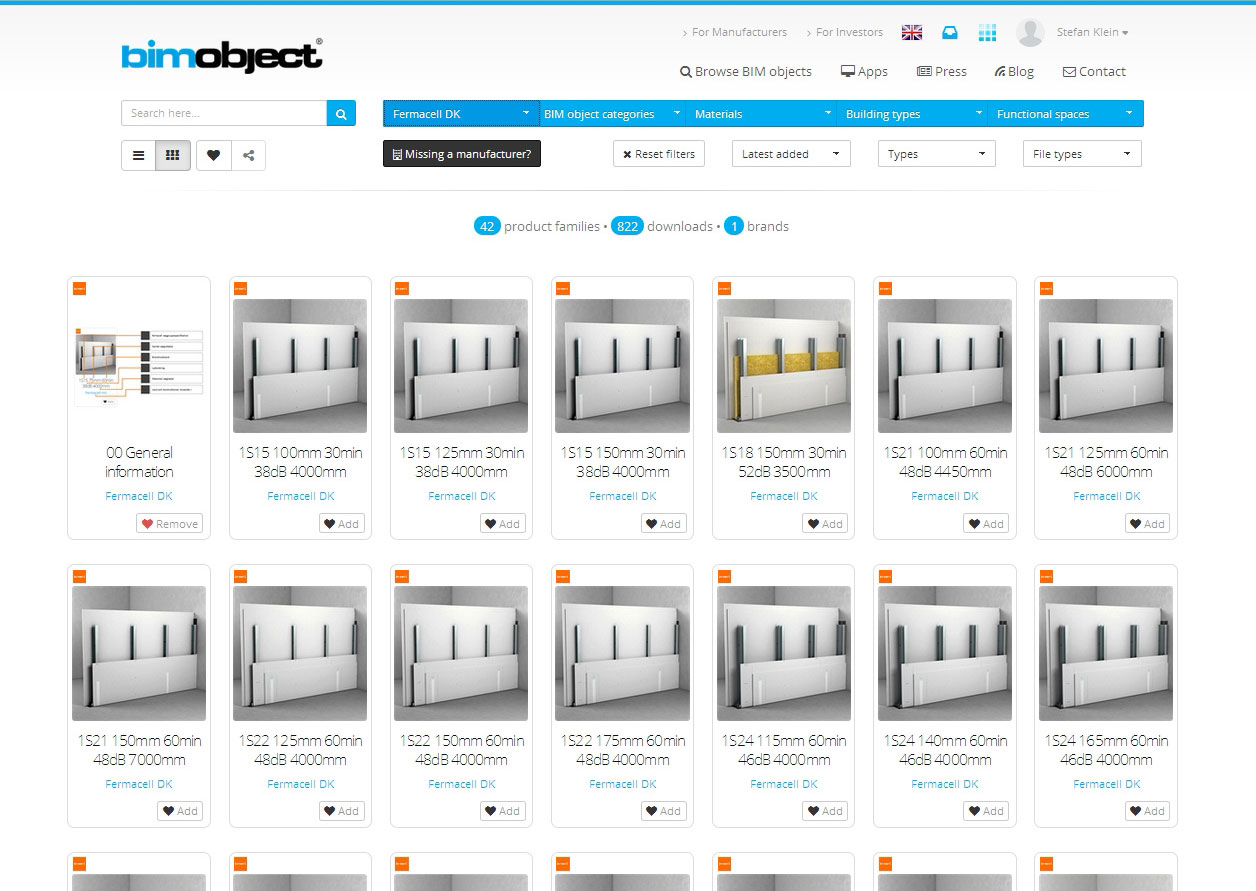This screenshot has width=1256, height=891.
Task: Open the File types dropdown
Action: 1082,154
